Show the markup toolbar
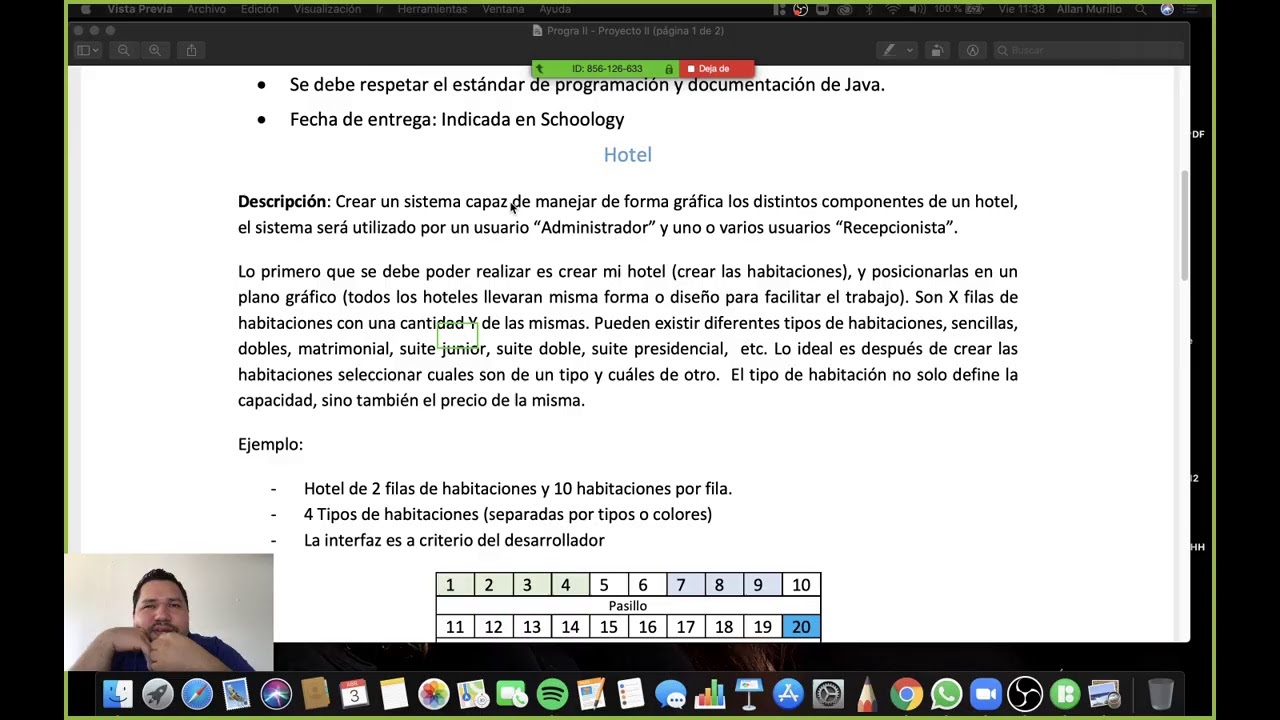Viewport: 1280px width, 720px height. (972, 50)
